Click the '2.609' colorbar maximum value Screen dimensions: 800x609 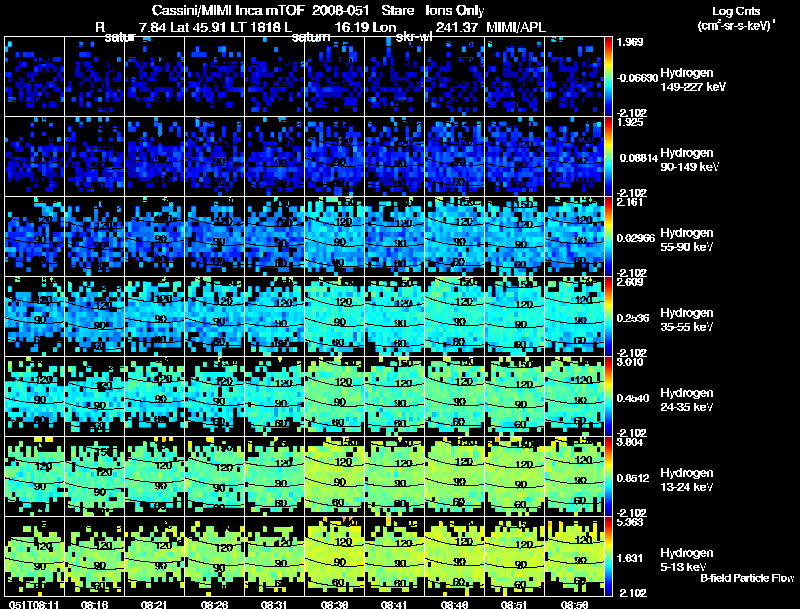[630, 282]
